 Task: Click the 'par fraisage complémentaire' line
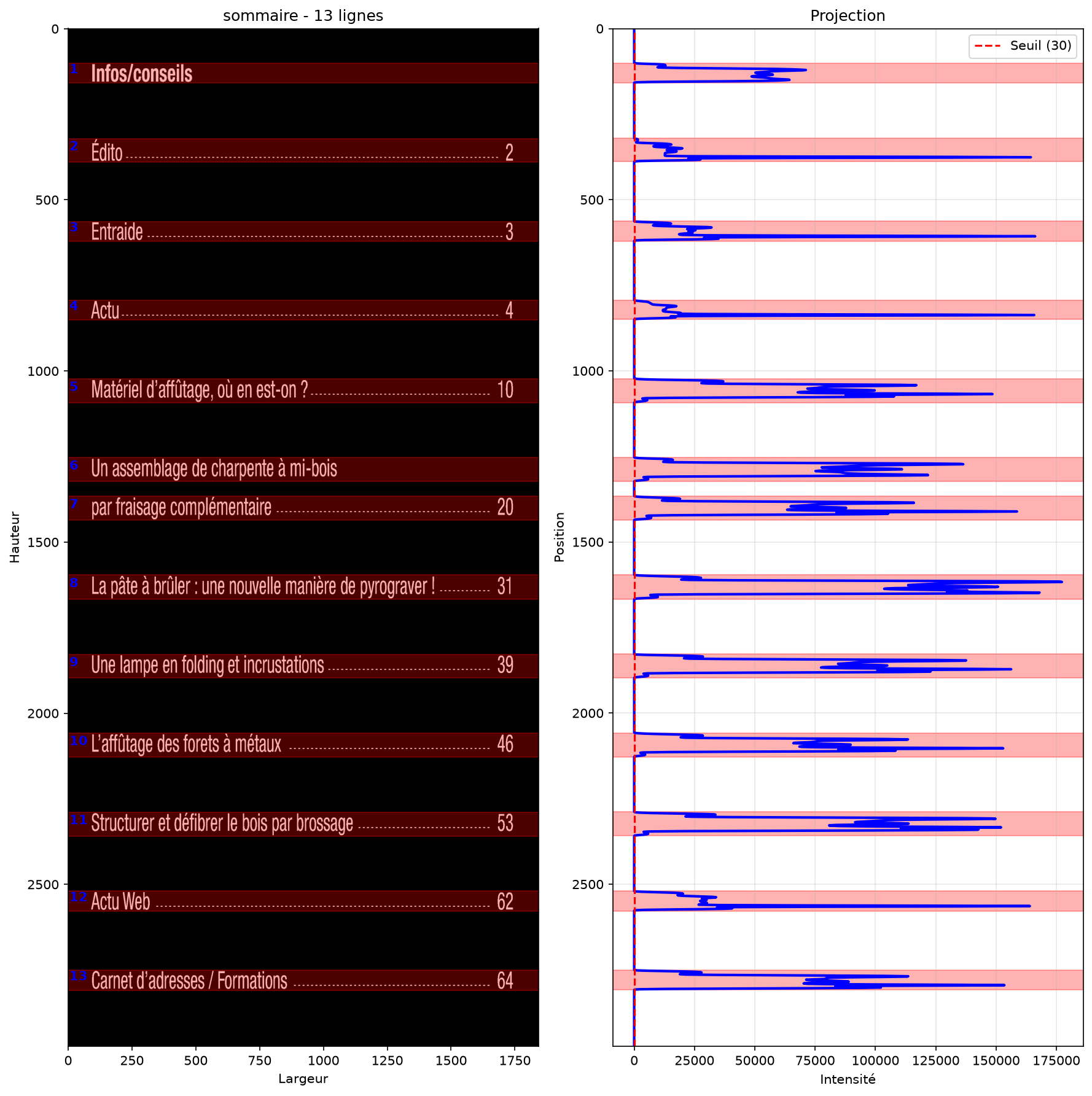(x=303, y=508)
